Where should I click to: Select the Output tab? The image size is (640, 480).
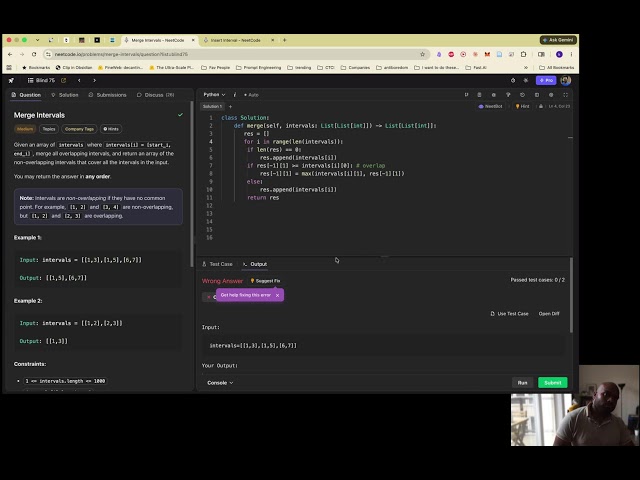pyautogui.click(x=255, y=264)
